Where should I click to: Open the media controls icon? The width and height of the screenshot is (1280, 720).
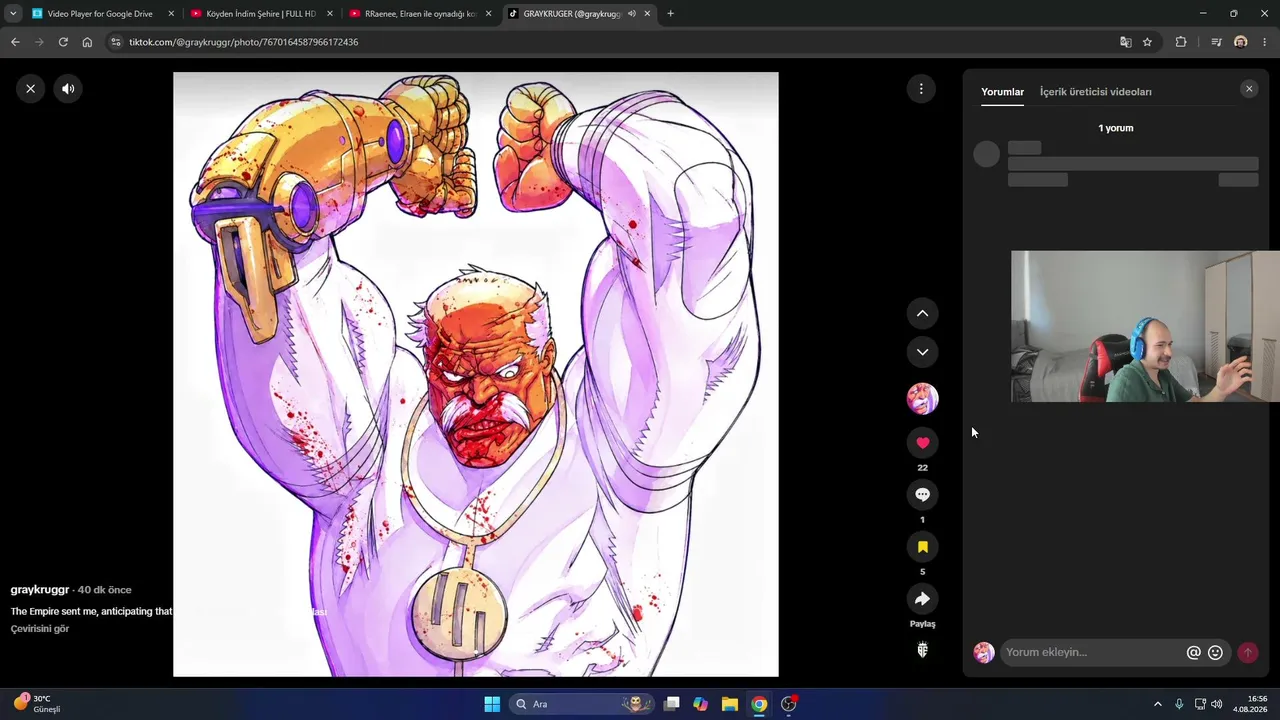[1216, 42]
